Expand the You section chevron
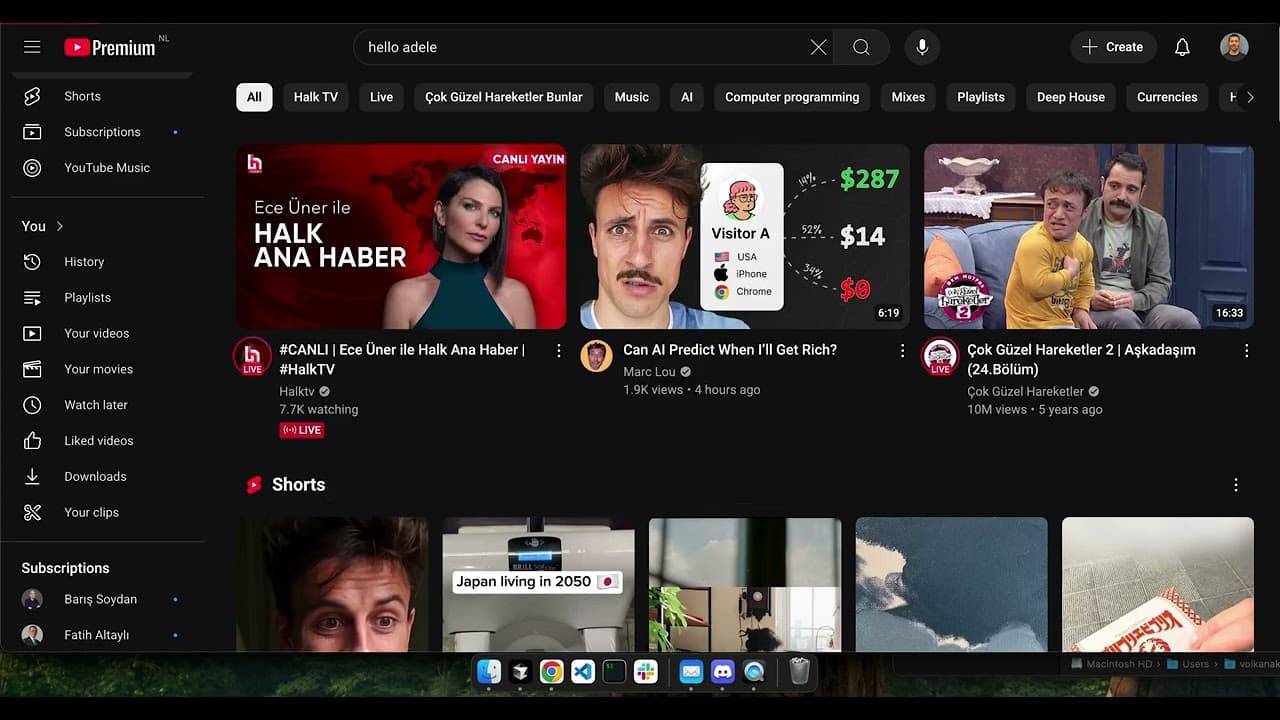1280x720 pixels. [x=60, y=226]
